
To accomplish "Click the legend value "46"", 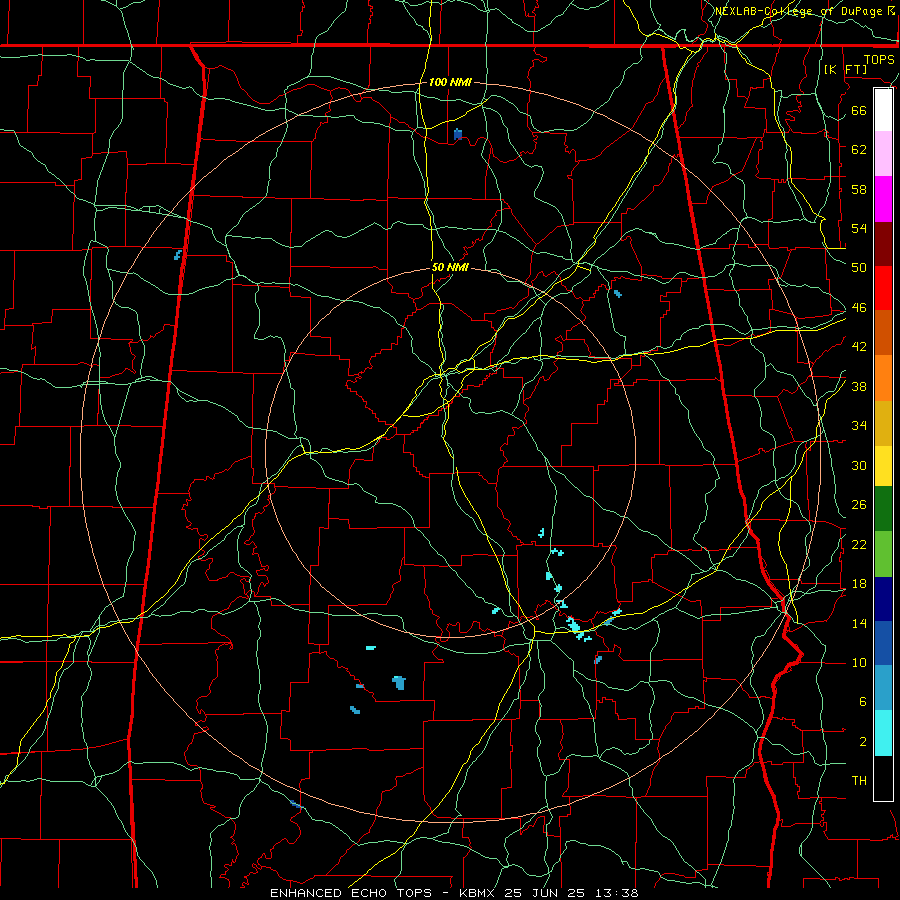I will pyautogui.click(x=859, y=307).
